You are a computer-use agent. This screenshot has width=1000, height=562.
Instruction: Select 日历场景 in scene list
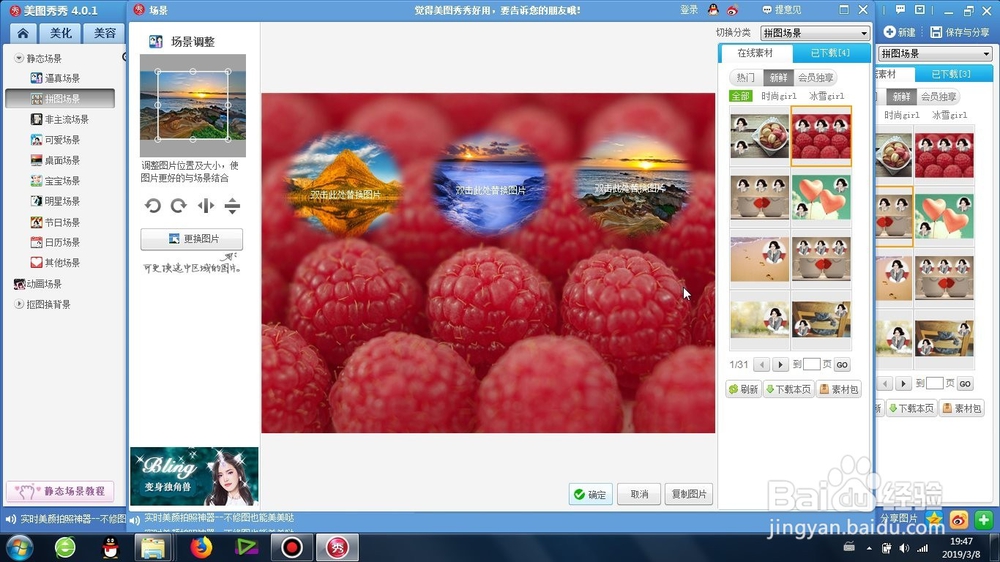pyautogui.click(x=55, y=242)
